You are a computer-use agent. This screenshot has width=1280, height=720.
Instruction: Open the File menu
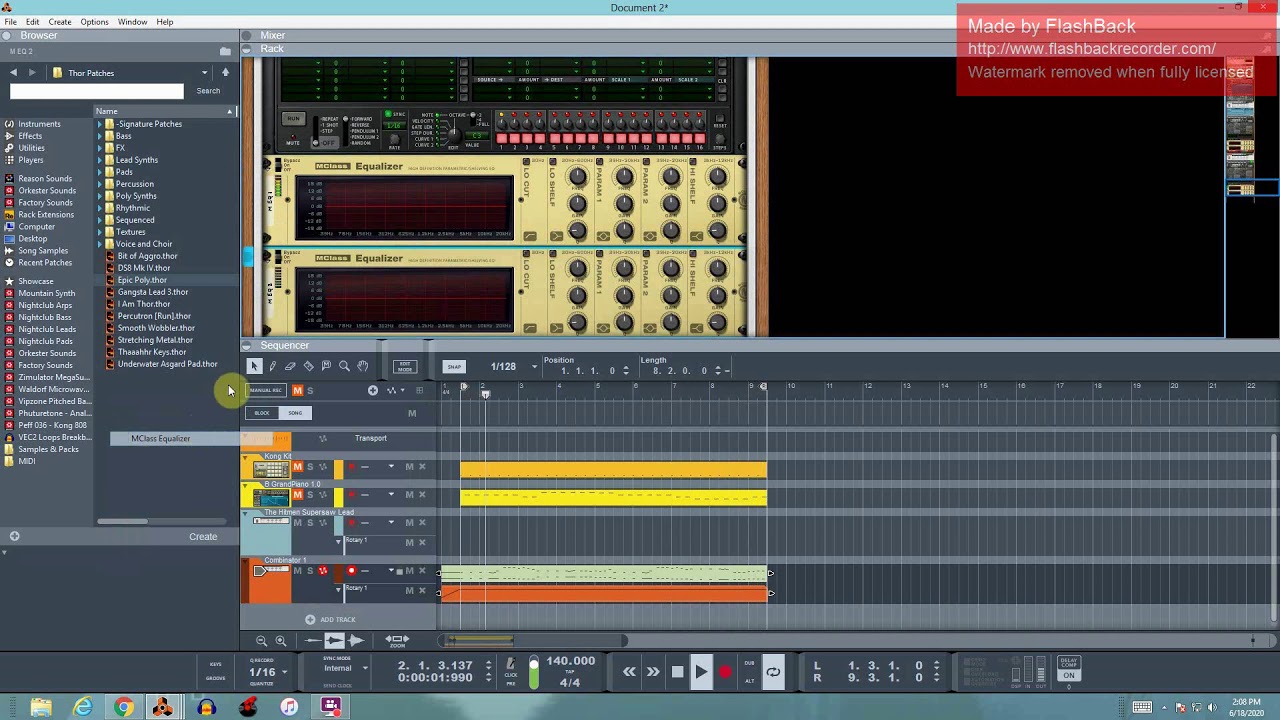[x=10, y=22]
